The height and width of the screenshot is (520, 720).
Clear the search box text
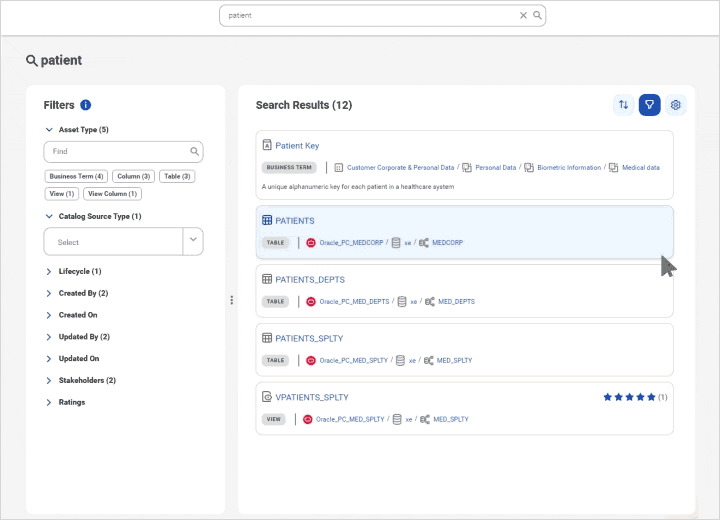click(523, 16)
